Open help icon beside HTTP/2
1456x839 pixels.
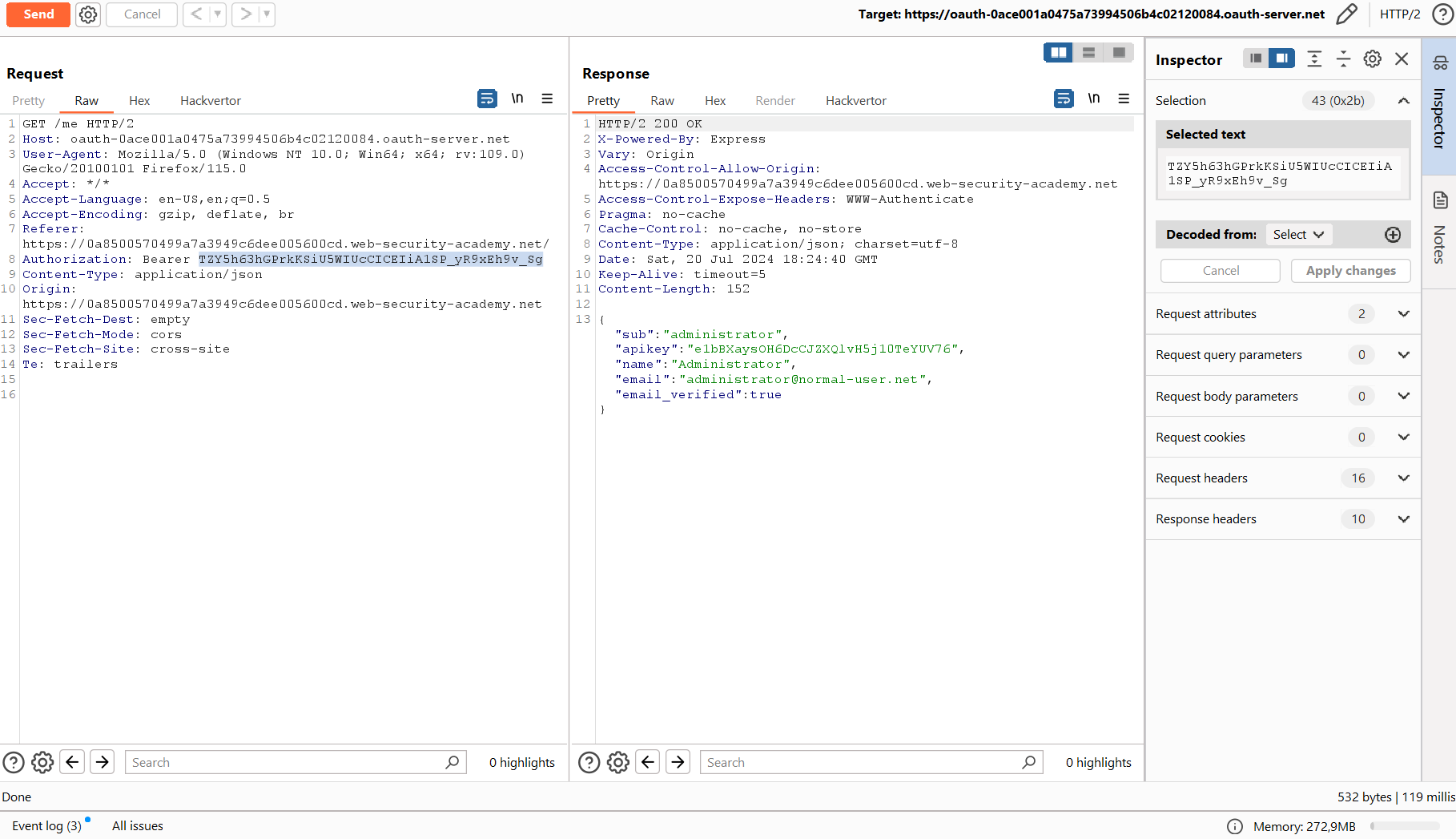pos(1442,14)
